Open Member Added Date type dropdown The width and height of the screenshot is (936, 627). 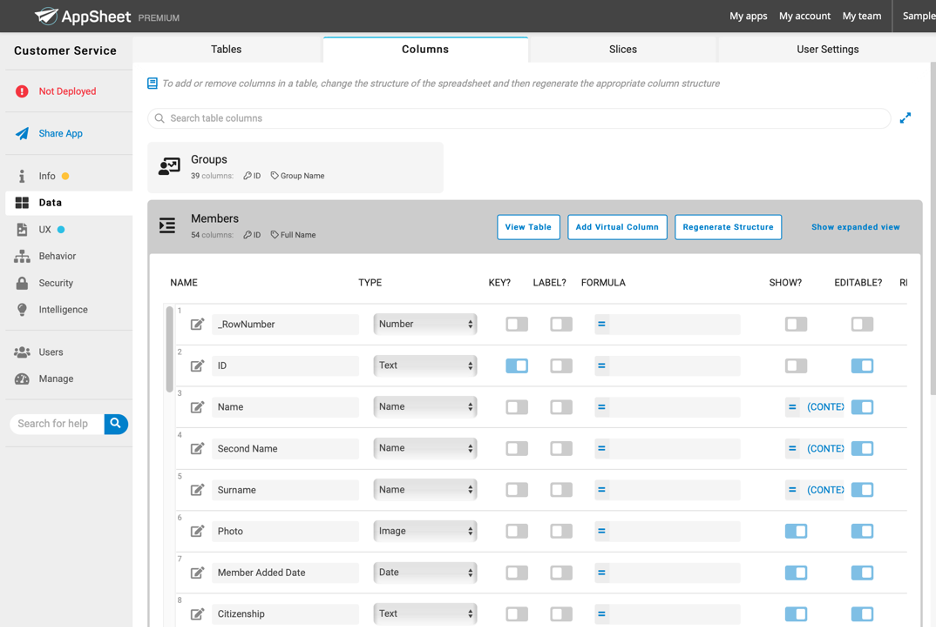pyautogui.click(x=425, y=573)
